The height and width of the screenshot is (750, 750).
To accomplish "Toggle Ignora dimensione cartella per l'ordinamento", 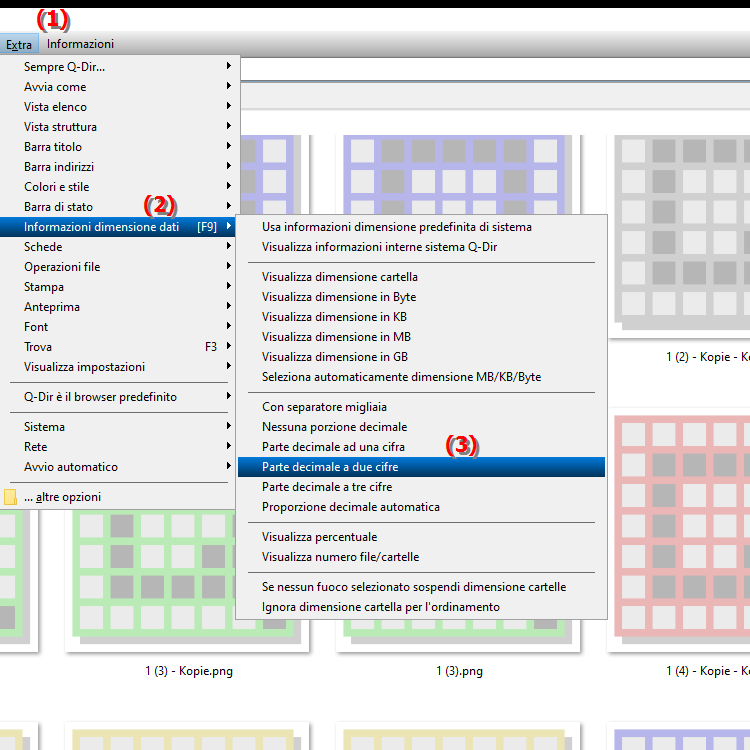I will pyautogui.click(x=421, y=607).
